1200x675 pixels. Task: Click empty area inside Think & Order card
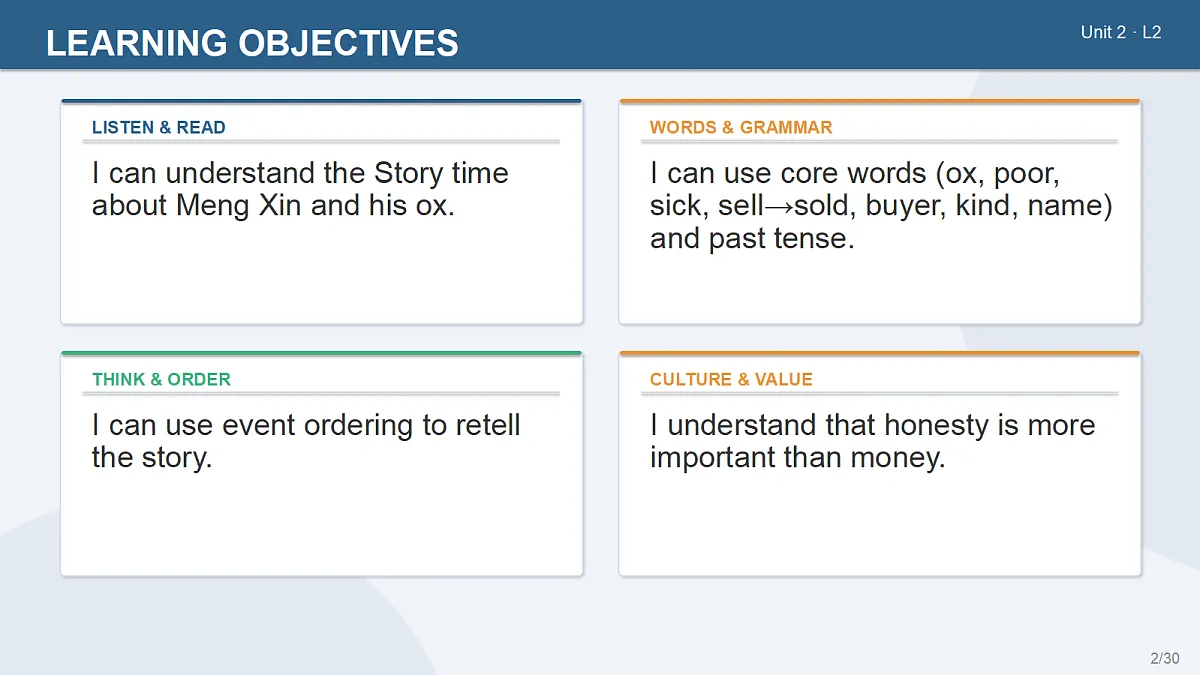click(x=321, y=525)
